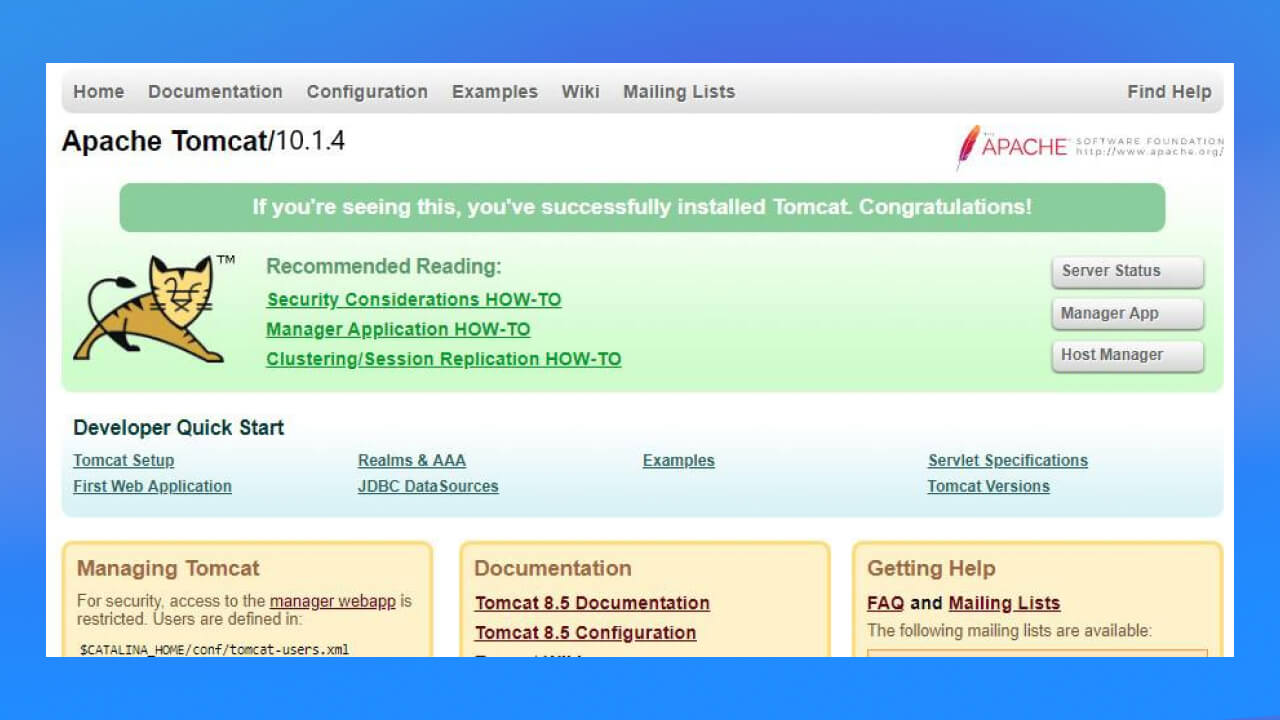
Task: Open the Wiki navigation item
Action: pos(581,92)
